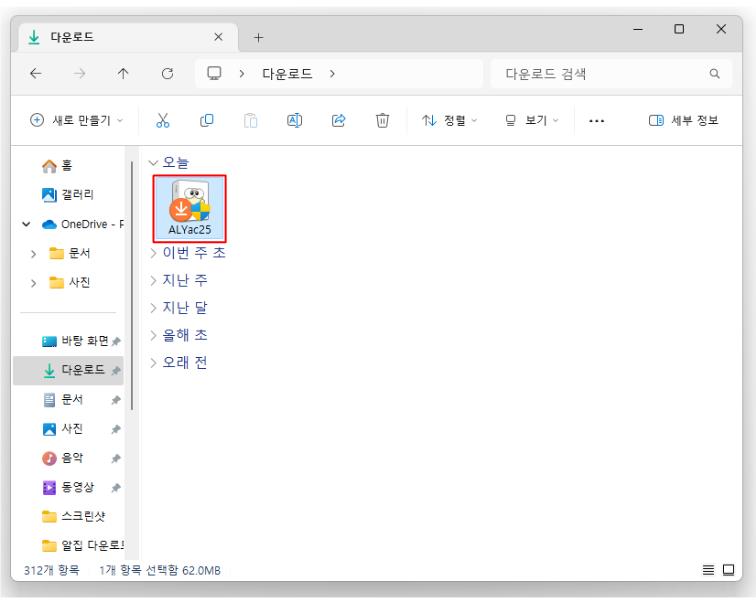Open 홈 in the sidebar
The image size is (756, 604).
[57, 166]
